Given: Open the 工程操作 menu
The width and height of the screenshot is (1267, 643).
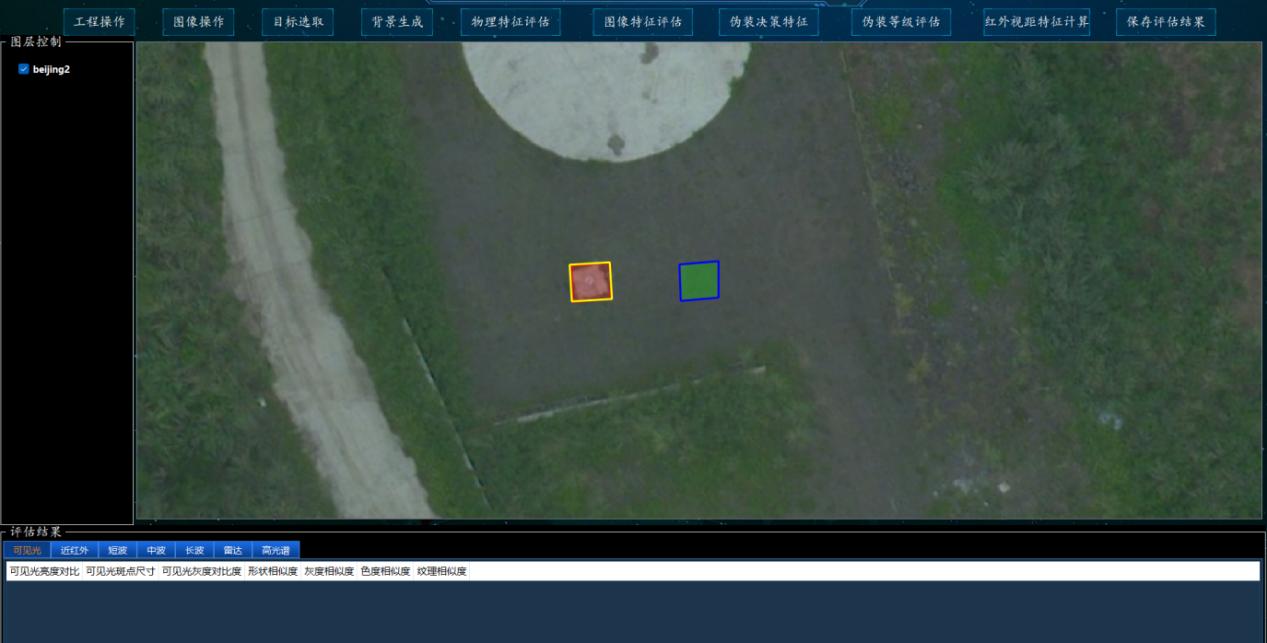Looking at the screenshot, I should 99,22.
